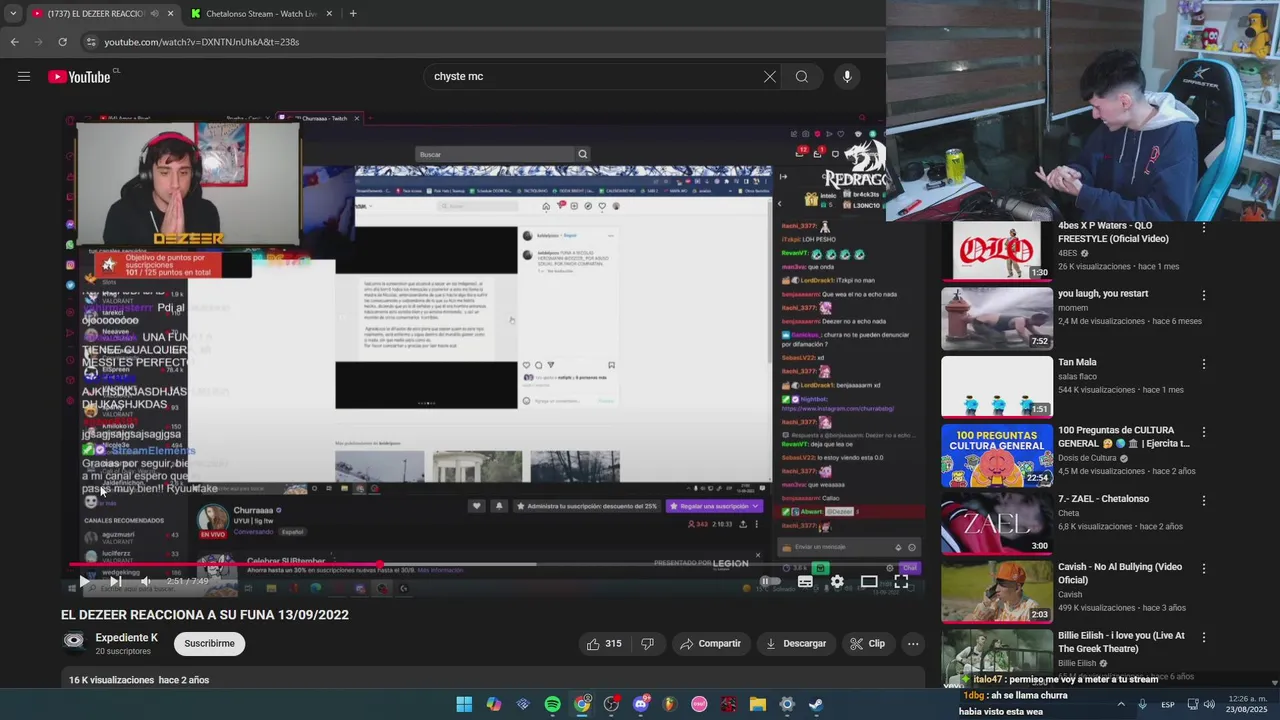Share the video via Compartir
This screenshot has width=1280, height=720.
[x=710, y=644]
